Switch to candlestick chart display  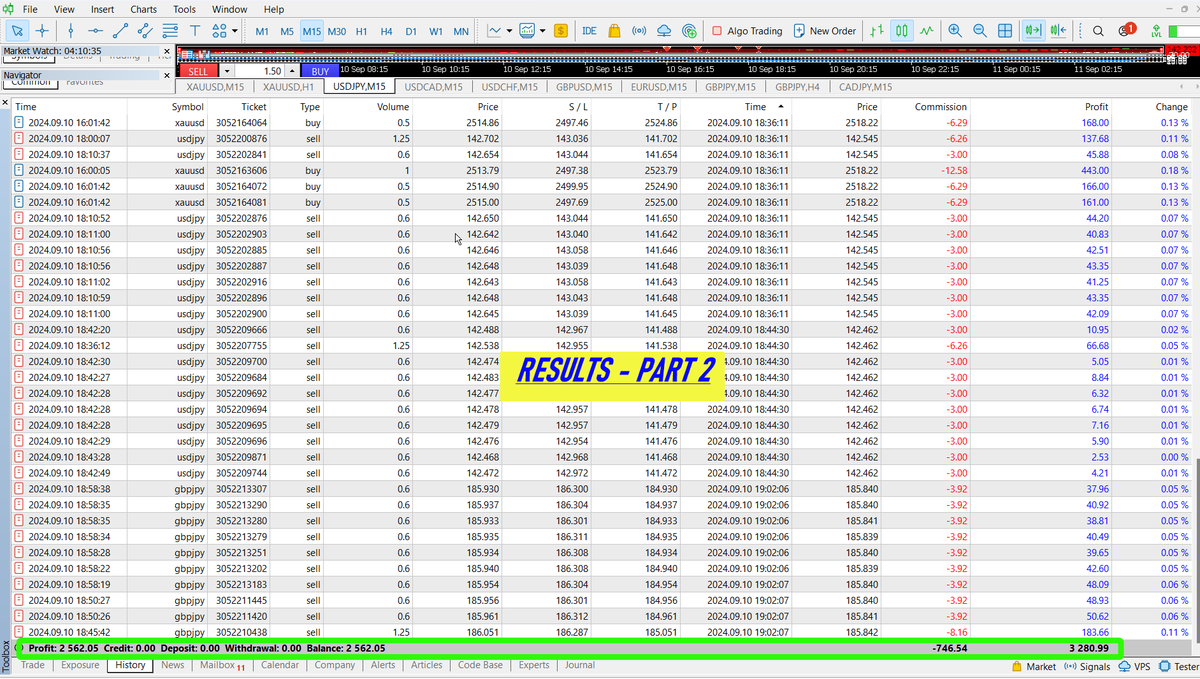[x=902, y=31]
